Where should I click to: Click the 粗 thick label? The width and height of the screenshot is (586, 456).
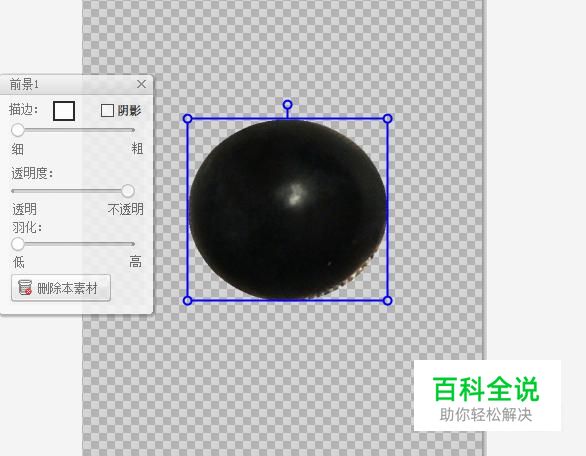click(x=137, y=149)
